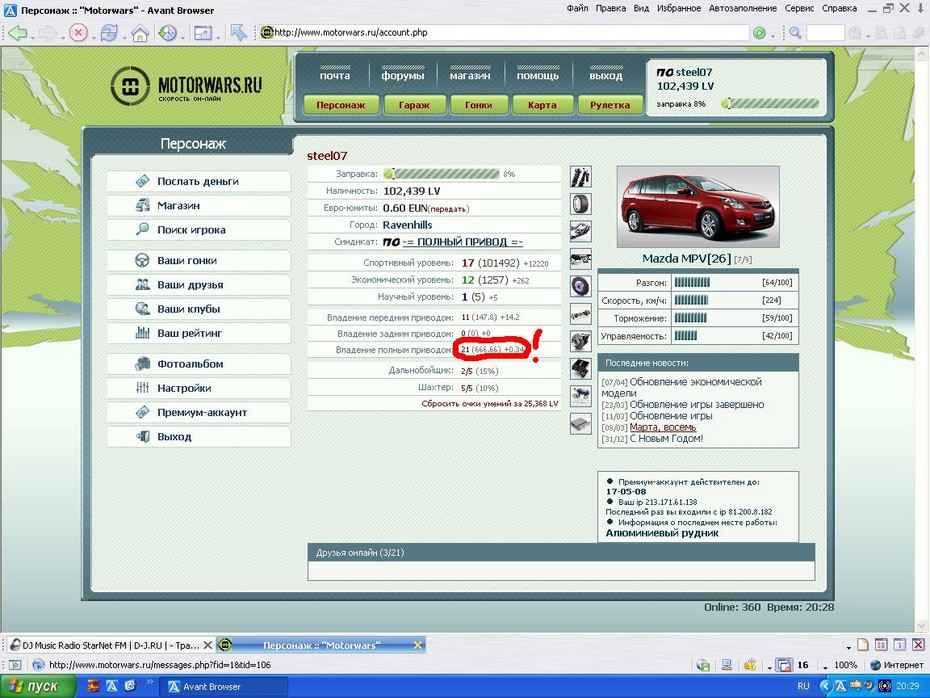The width and height of the screenshot is (930, 698).
Task: Switch to the DJ Music Radio tab
Action: [x=111, y=645]
